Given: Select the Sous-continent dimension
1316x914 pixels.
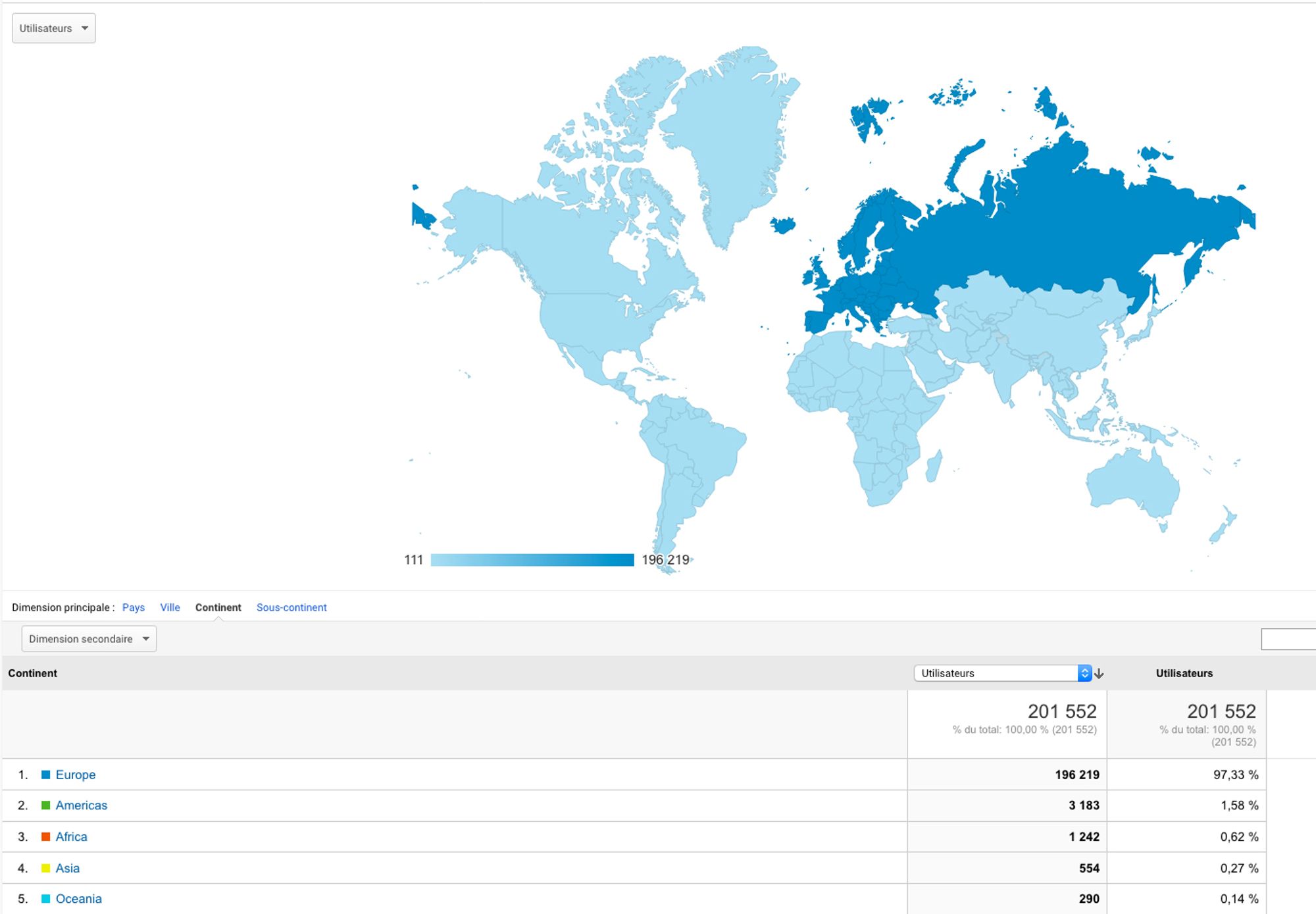Looking at the screenshot, I should 291,607.
